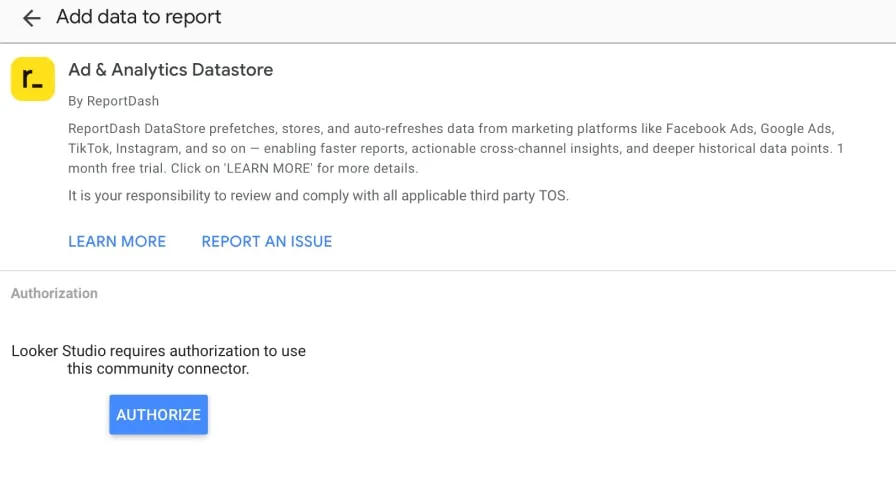The width and height of the screenshot is (896, 500).
Task: Click the third party TOS responsibility notice
Action: (318, 195)
